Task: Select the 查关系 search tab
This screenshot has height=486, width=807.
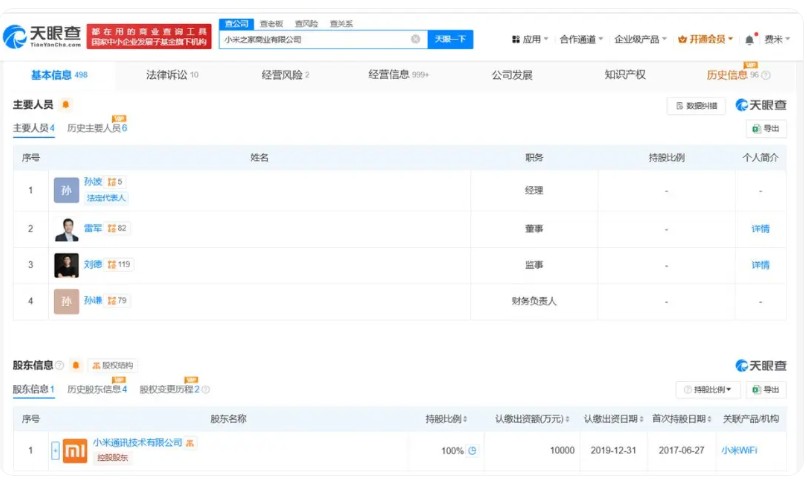Action: (x=341, y=24)
